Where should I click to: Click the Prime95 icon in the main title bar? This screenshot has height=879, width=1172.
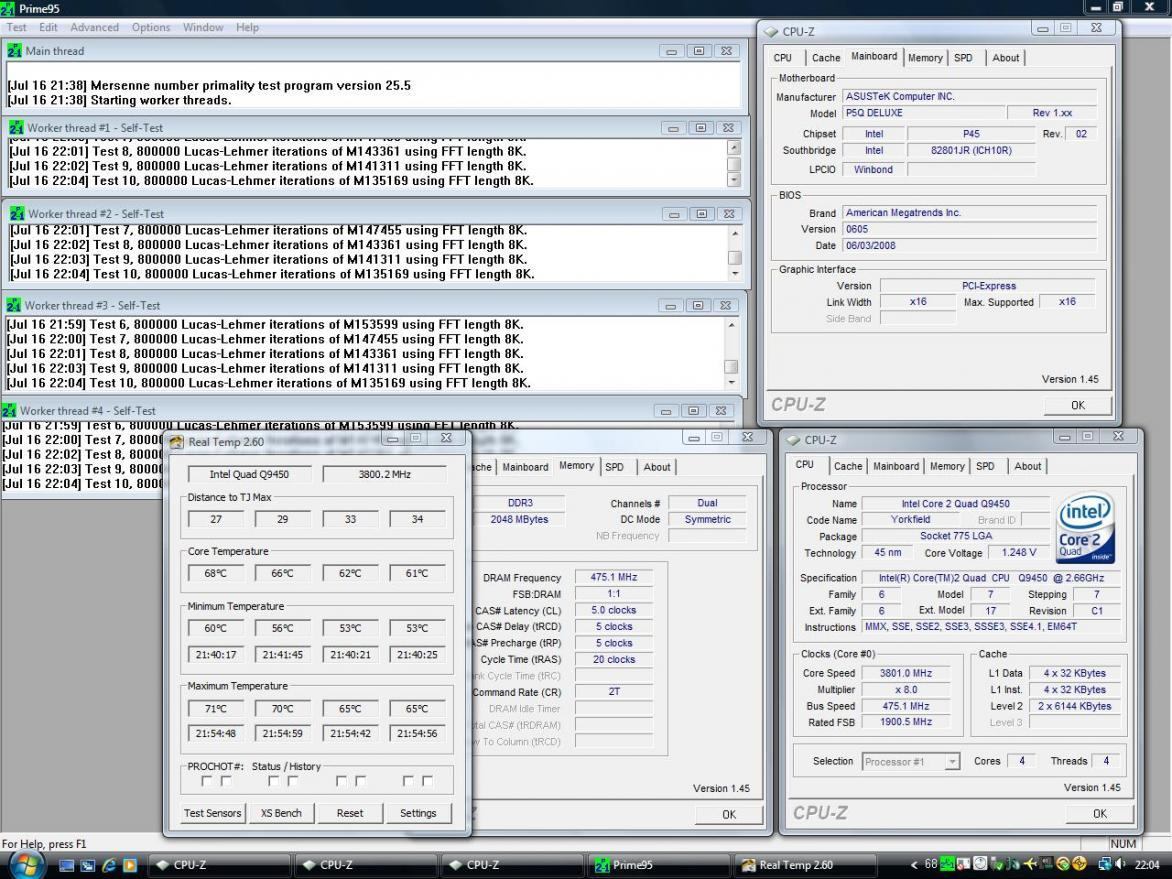[7, 8]
